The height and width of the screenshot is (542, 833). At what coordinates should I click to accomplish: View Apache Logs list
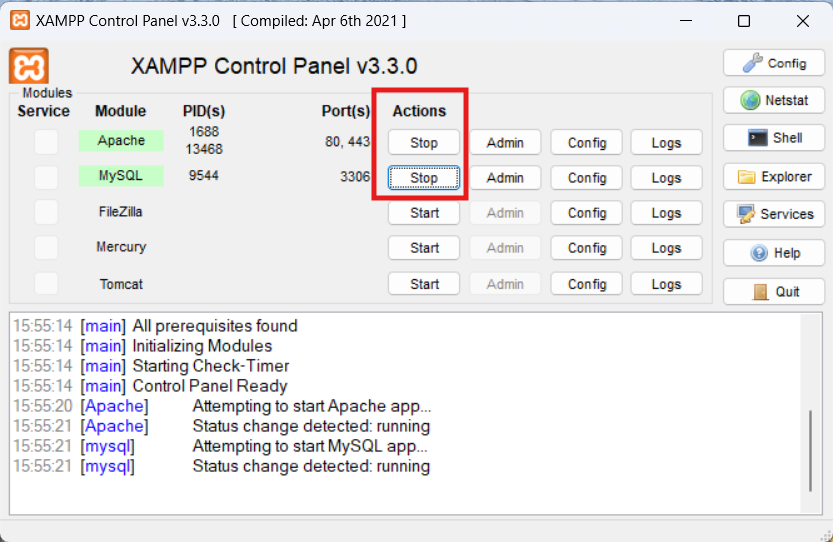coord(666,143)
